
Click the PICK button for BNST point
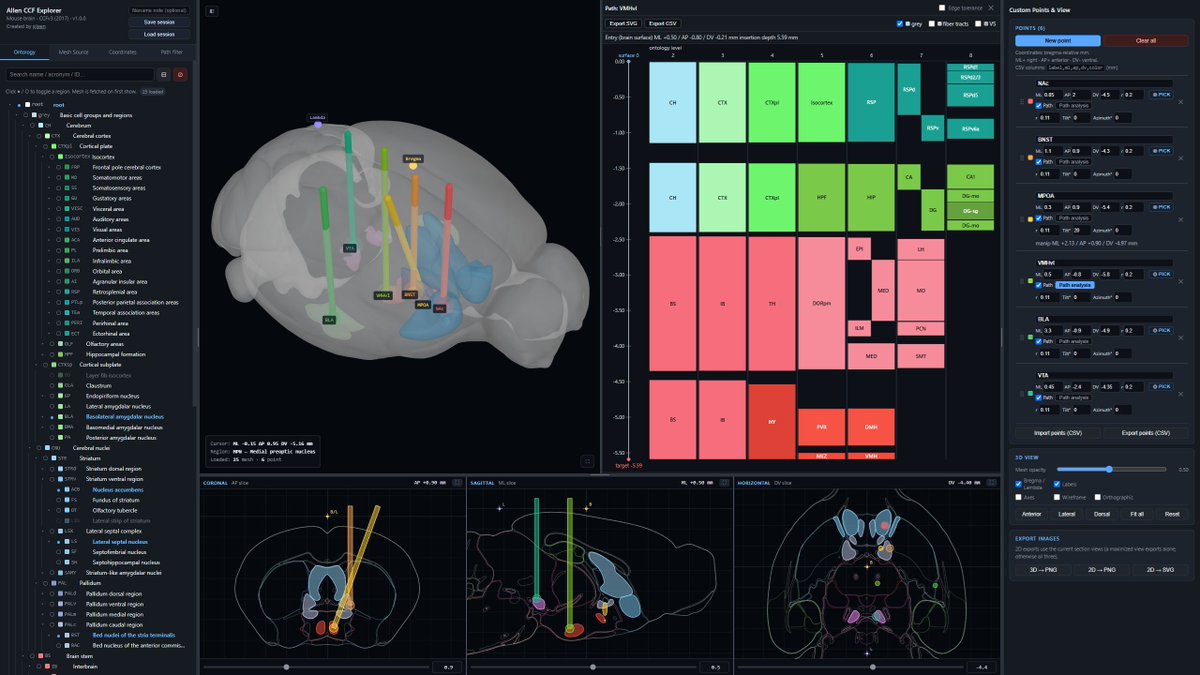pyautogui.click(x=1162, y=151)
